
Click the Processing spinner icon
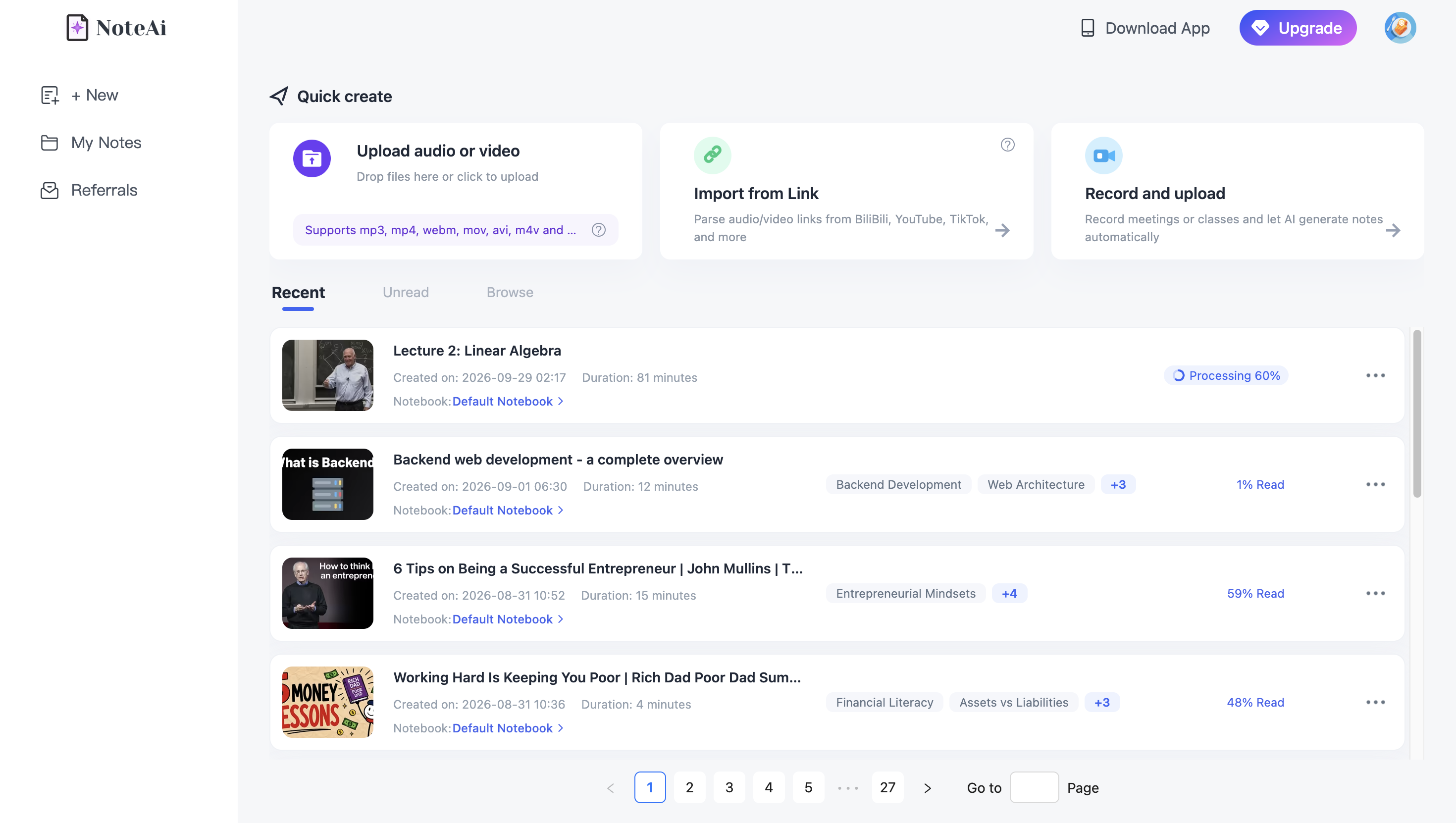click(x=1179, y=376)
